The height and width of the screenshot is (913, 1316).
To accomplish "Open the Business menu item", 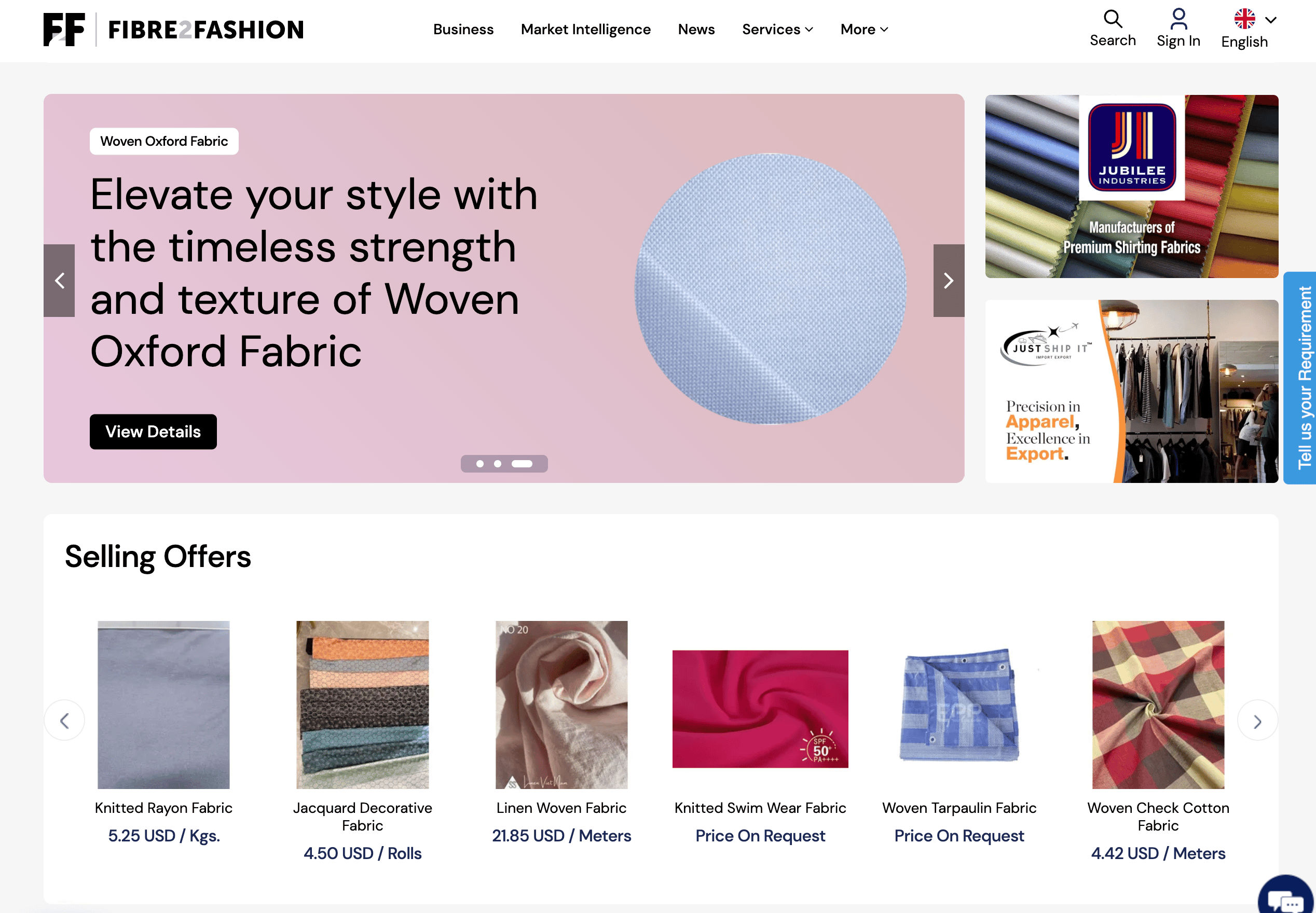I will click(x=463, y=29).
